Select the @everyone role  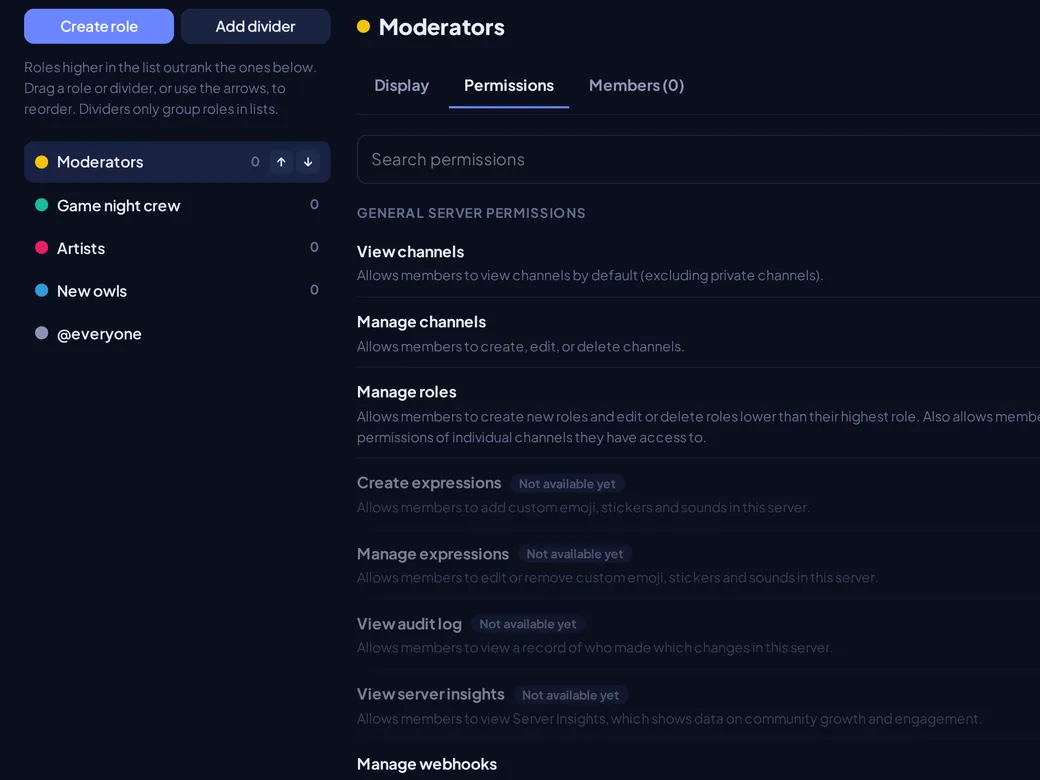coord(177,333)
